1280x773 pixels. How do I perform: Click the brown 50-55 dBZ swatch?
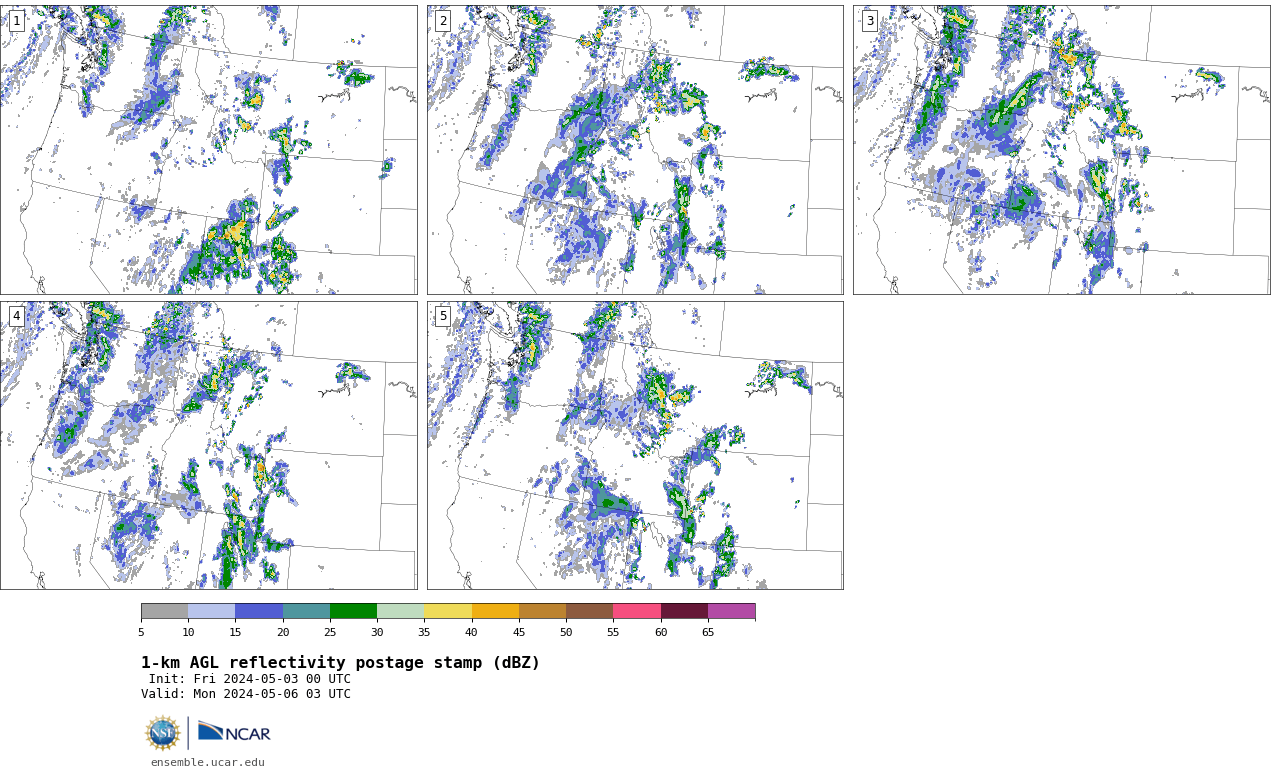590,611
